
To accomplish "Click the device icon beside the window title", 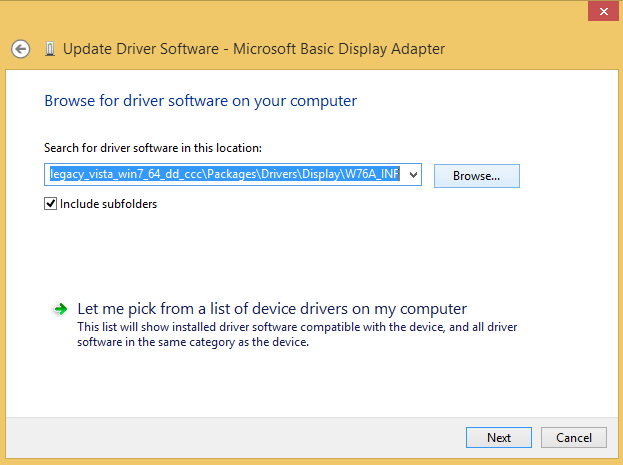I will click(50, 48).
